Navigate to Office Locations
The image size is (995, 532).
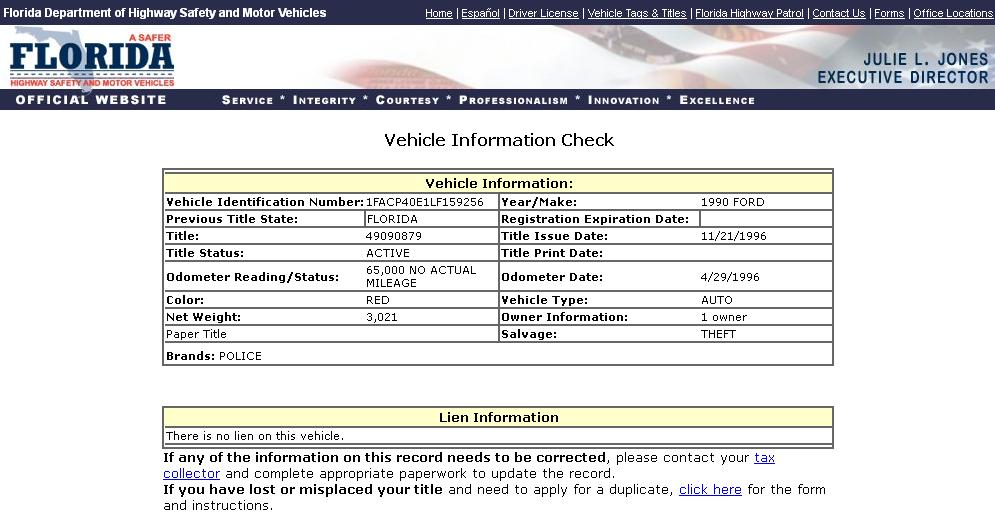click(x=953, y=13)
